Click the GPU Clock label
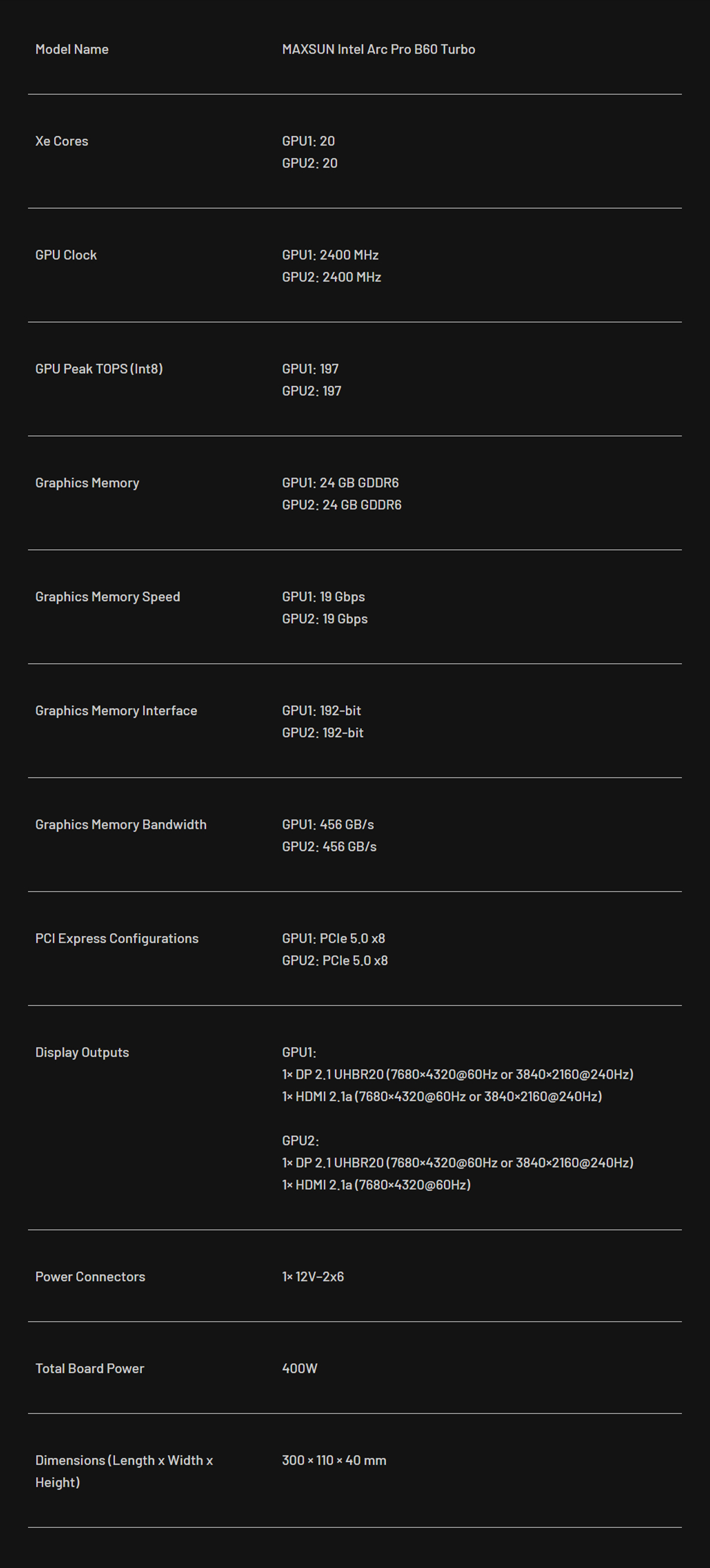The height and width of the screenshot is (1568, 710). pyautogui.click(x=66, y=255)
